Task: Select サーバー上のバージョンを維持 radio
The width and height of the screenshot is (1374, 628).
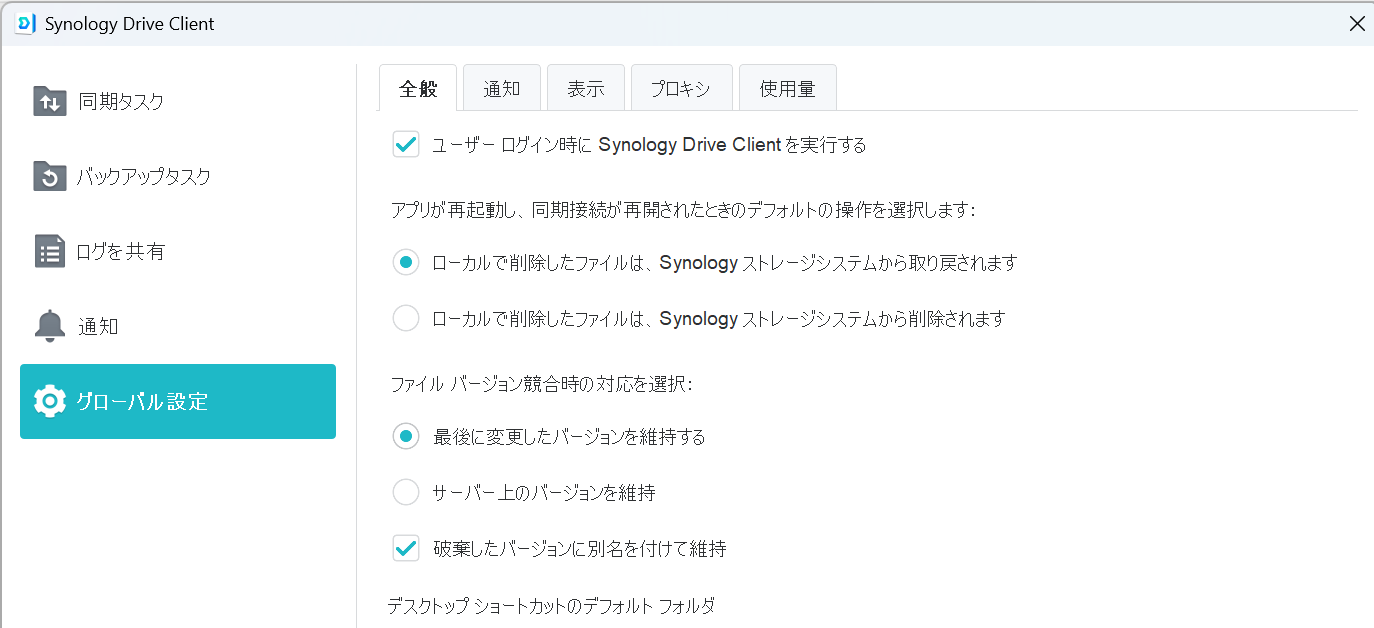Action: point(405,492)
